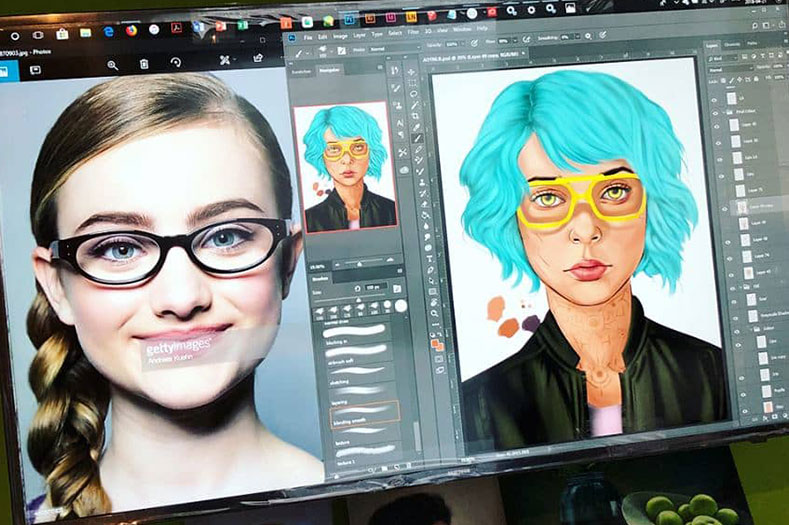This screenshot has width=789, height=525.
Task: Open the layer filter Kind dropdown
Action: coord(723,59)
